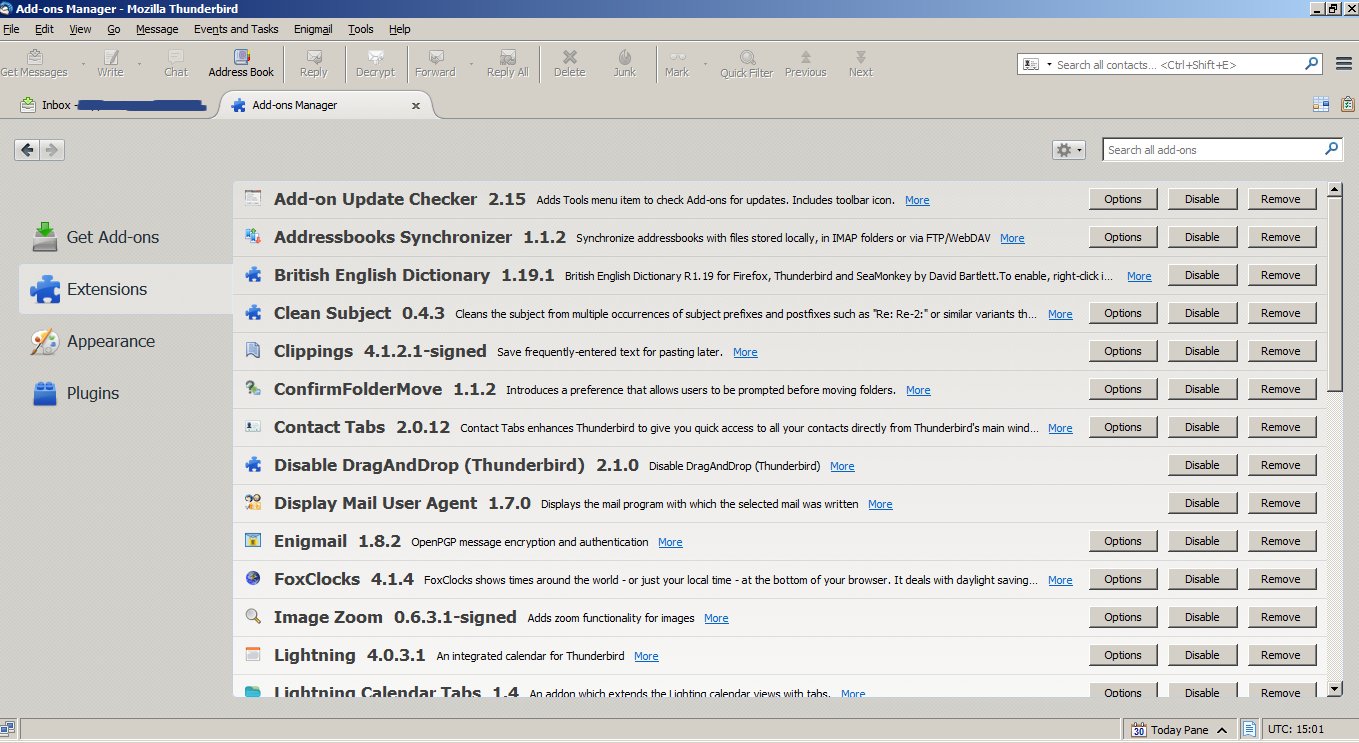
Task: Remove the British English Dictionary extension
Action: point(1281,275)
